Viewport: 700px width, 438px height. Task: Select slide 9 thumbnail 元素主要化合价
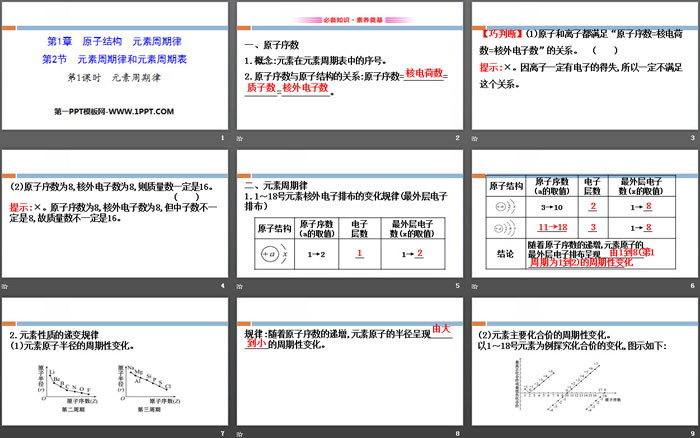click(x=585, y=362)
